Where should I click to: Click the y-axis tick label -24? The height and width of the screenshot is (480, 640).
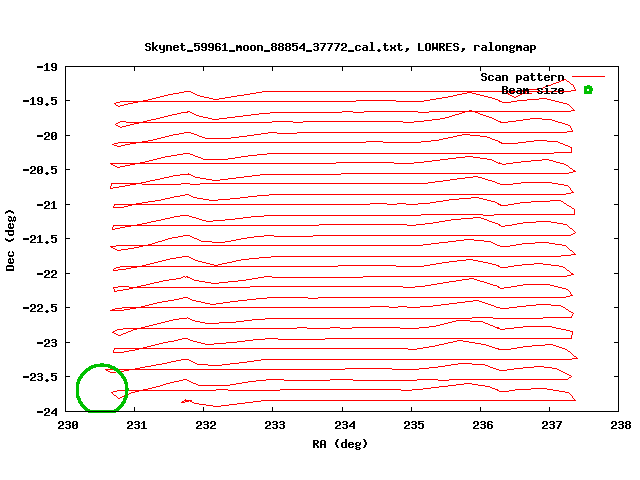coord(47,412)
